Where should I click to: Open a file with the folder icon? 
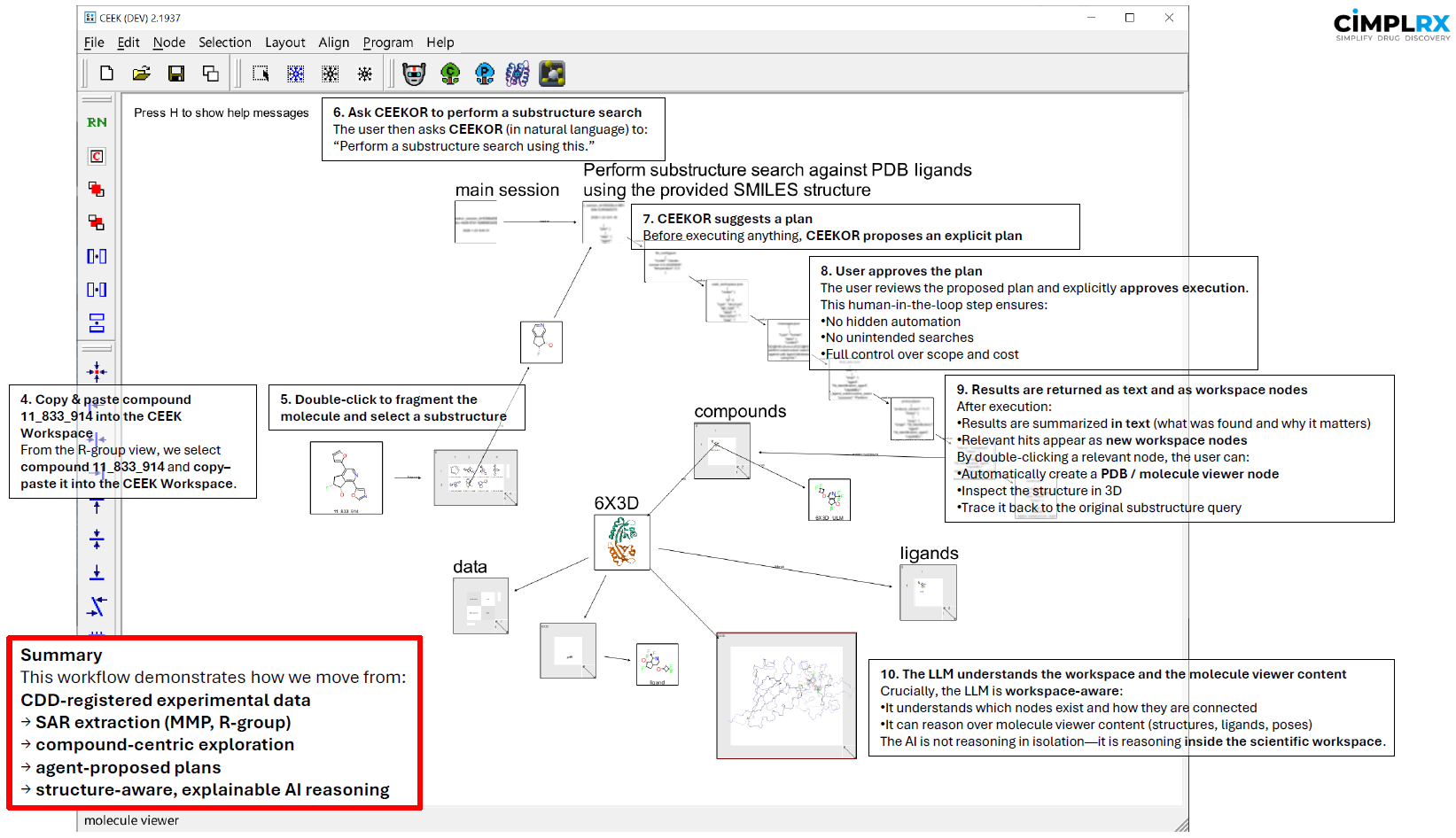(x=141, y=74)
